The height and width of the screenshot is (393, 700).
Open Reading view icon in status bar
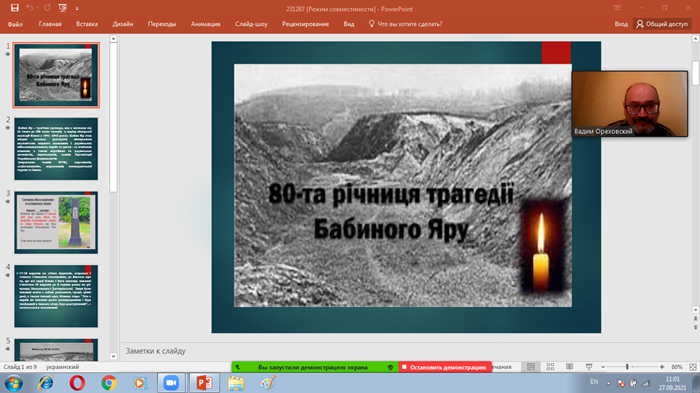[x=569, y=367]
